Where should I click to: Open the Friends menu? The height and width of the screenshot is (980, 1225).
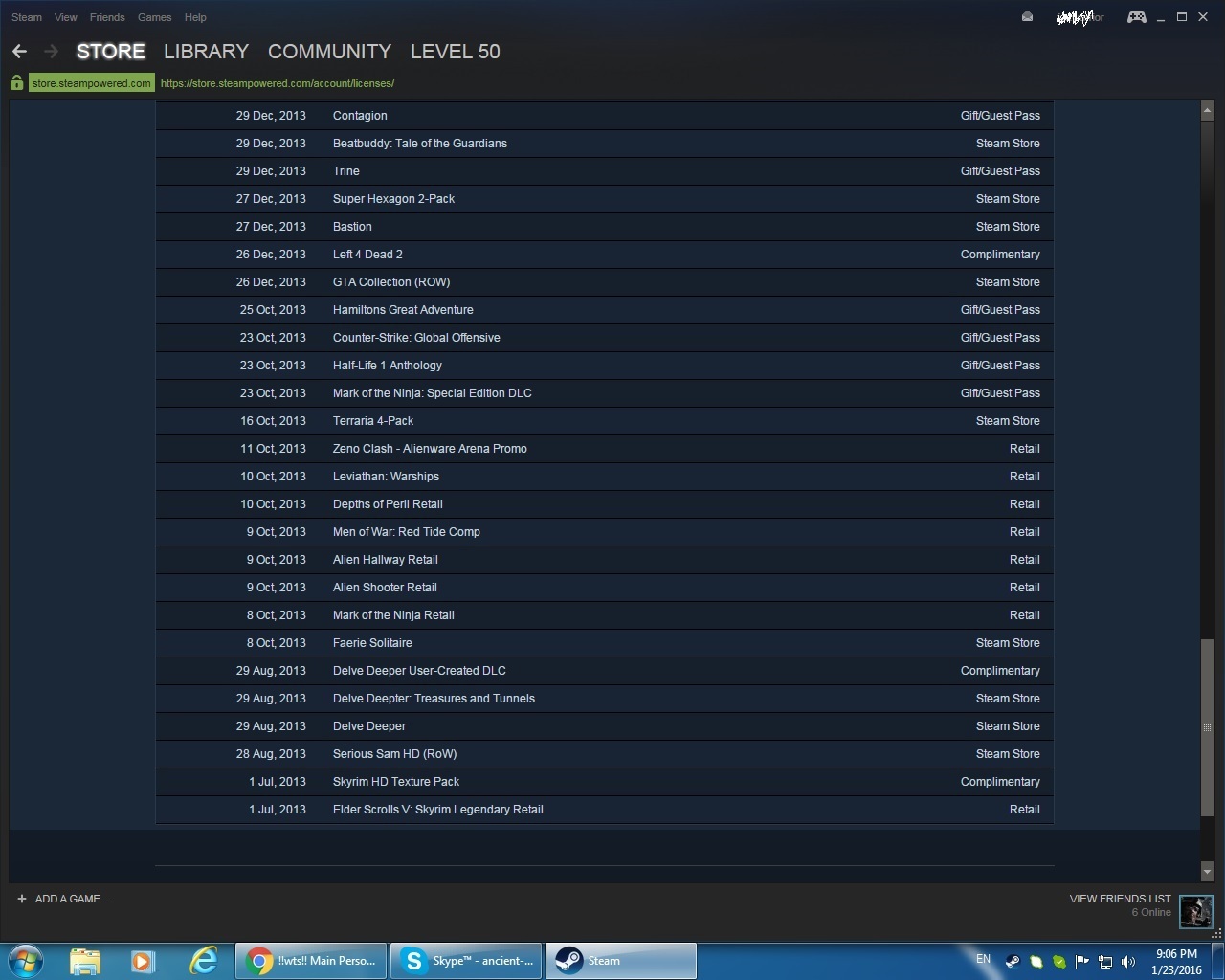click(x=107, y=17)
